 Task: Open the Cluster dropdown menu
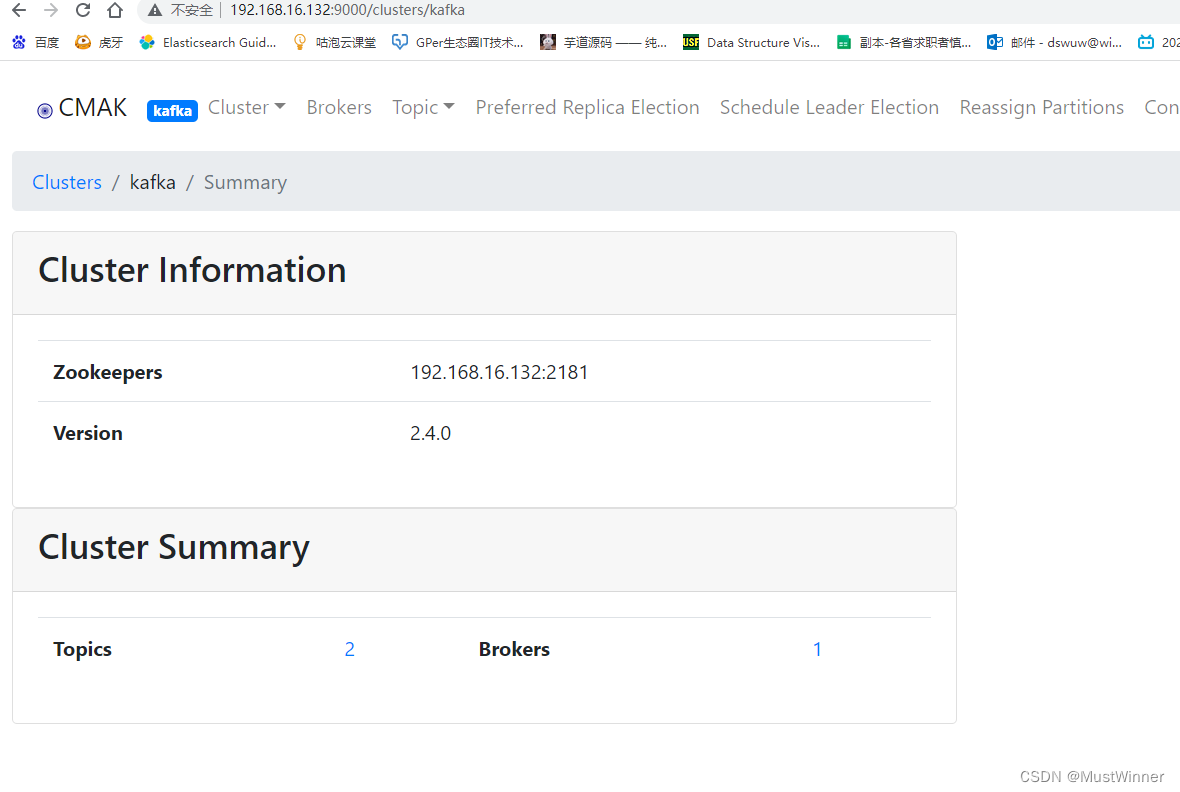coord(246,107)
